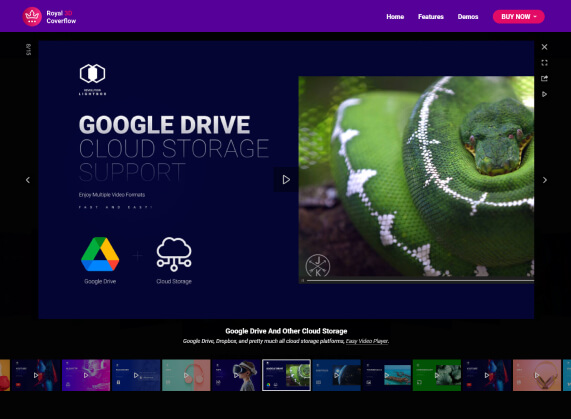Select the purple-magenta thumbnail

[86, 375]
